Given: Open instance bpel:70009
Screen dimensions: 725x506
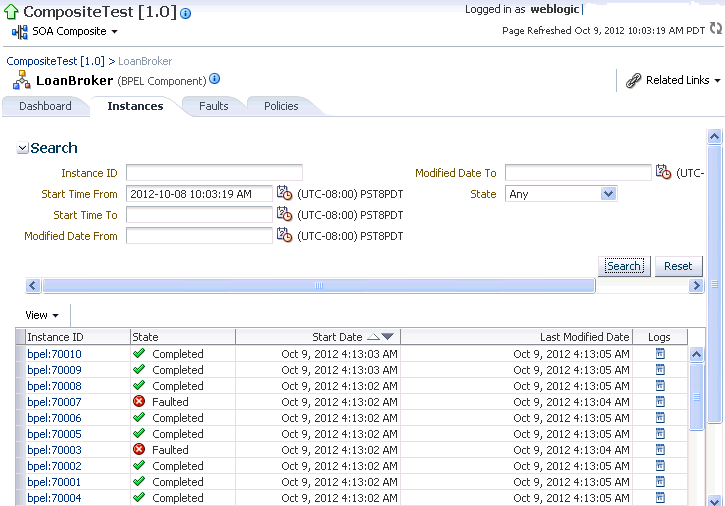Looking at the screenshot, I should pos(54,370).
